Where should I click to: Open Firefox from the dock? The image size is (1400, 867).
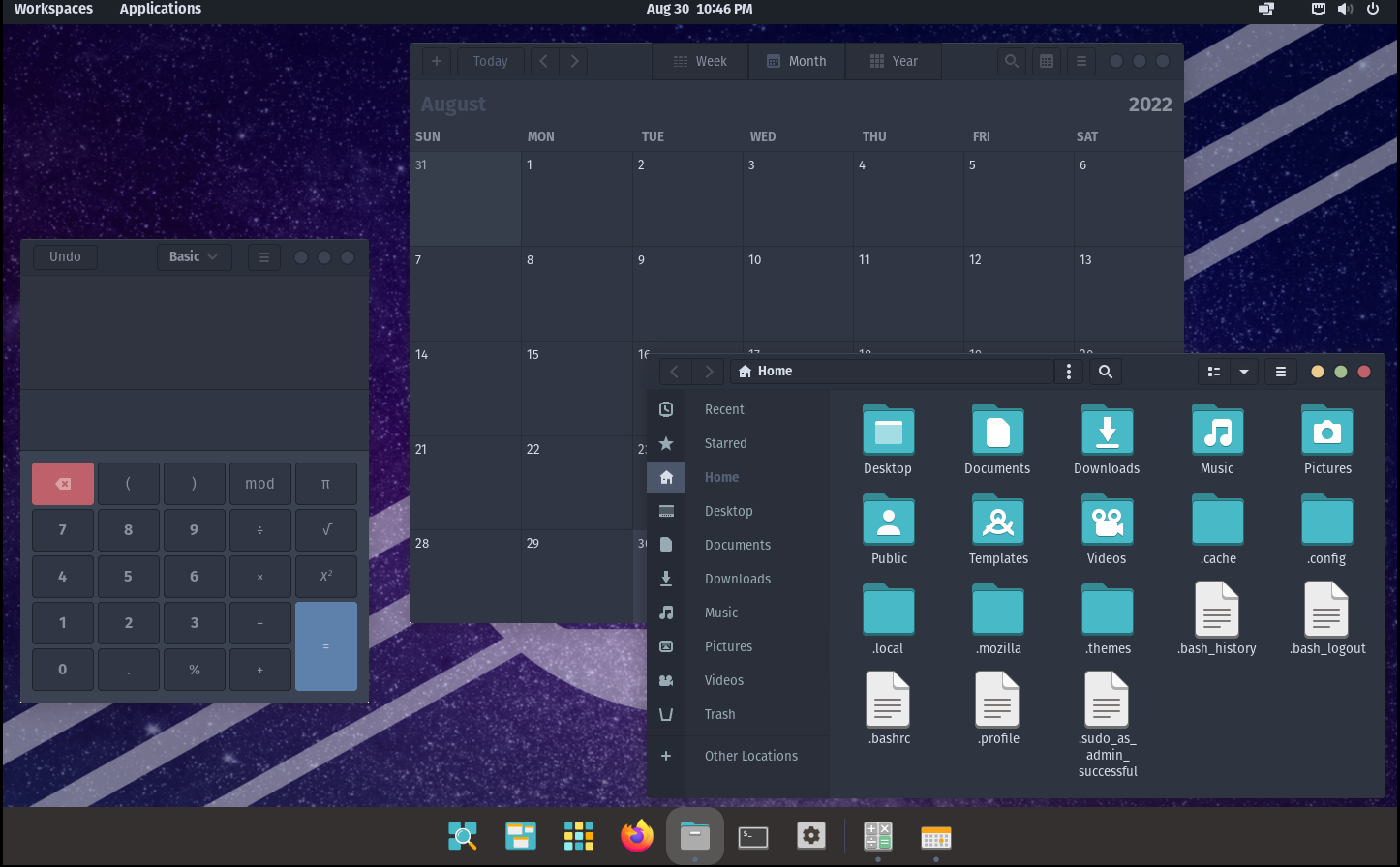tap(637, 836)
